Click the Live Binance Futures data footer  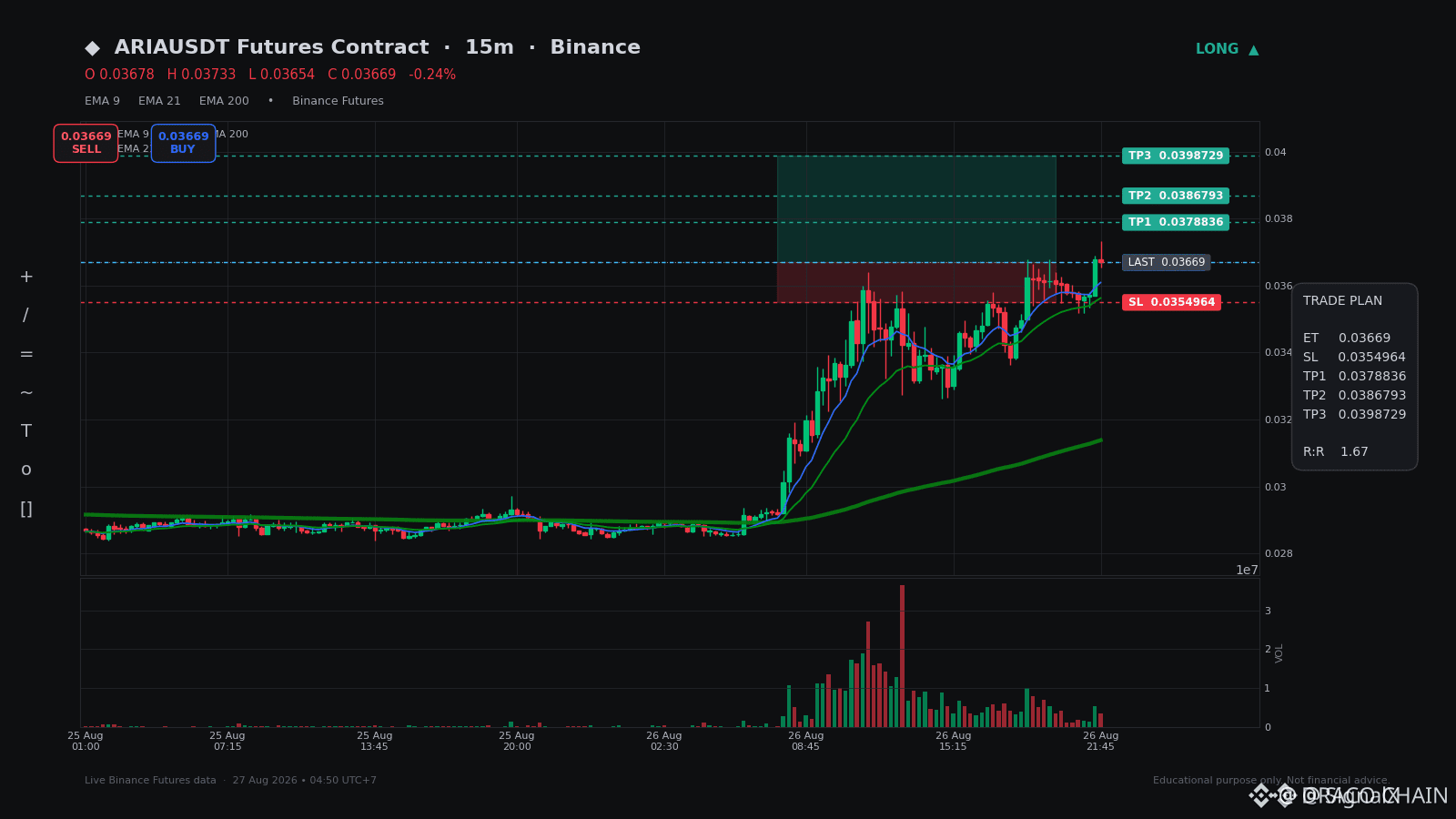point(230,781)
